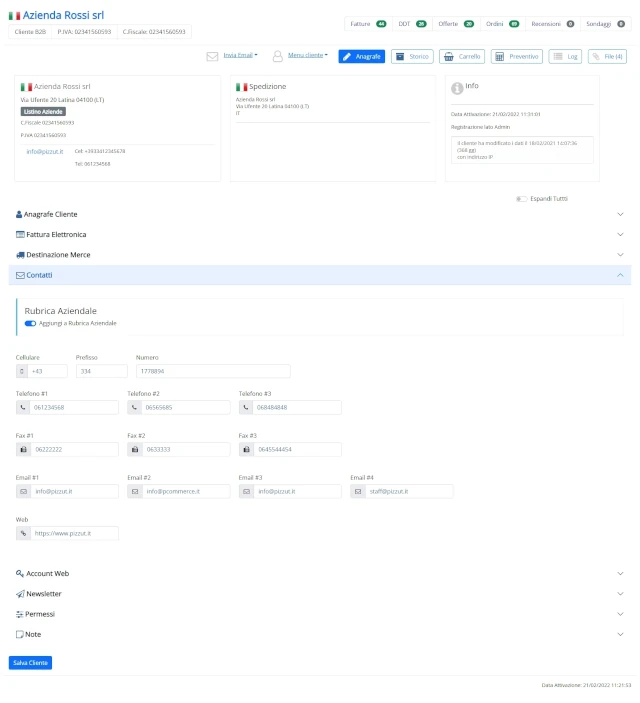Click the Cellulare country code field
Image resolution: width=640 pixels, height=703 pixels.
click(x=48, y=371)
